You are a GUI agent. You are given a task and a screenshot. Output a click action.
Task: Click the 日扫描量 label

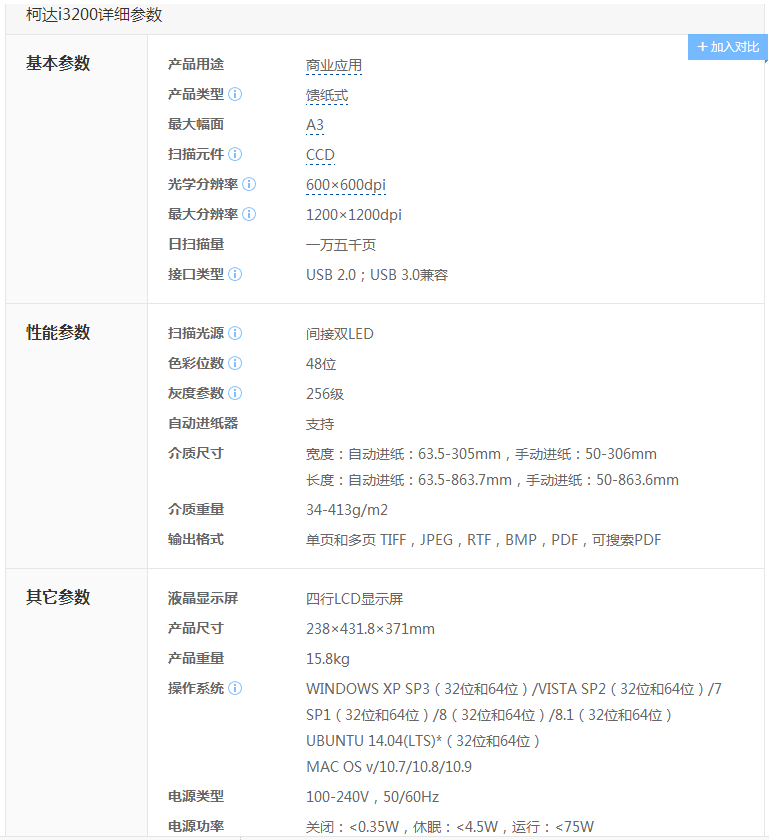tap(196, 244)
